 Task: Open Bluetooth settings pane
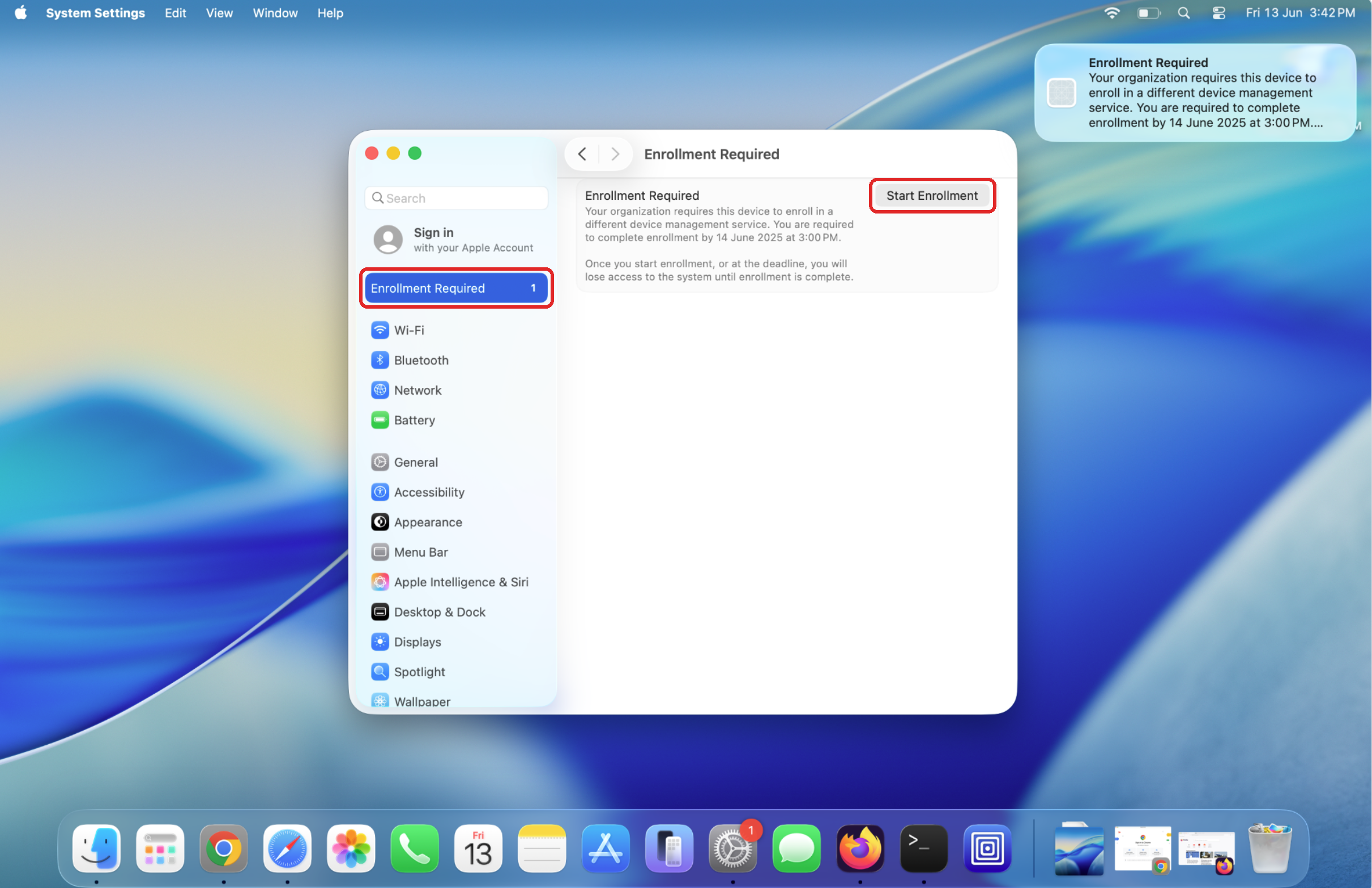pyautogui.click(x=455, y=360)
